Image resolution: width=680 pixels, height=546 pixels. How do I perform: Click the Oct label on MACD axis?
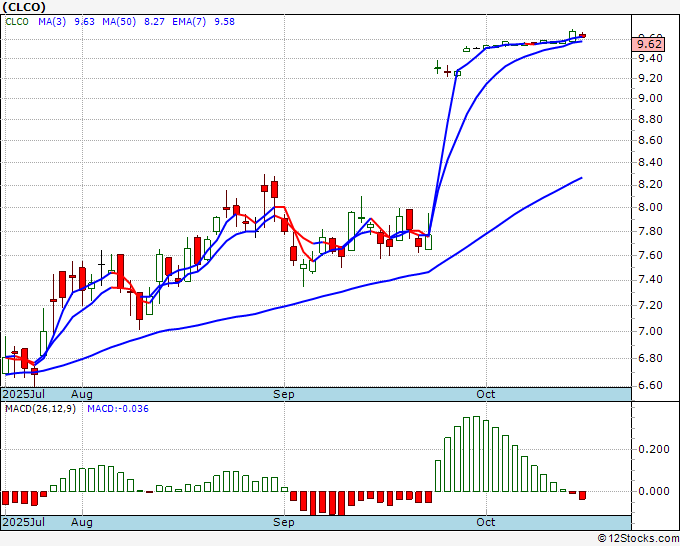pyautogui.click(x=485, y=522)
